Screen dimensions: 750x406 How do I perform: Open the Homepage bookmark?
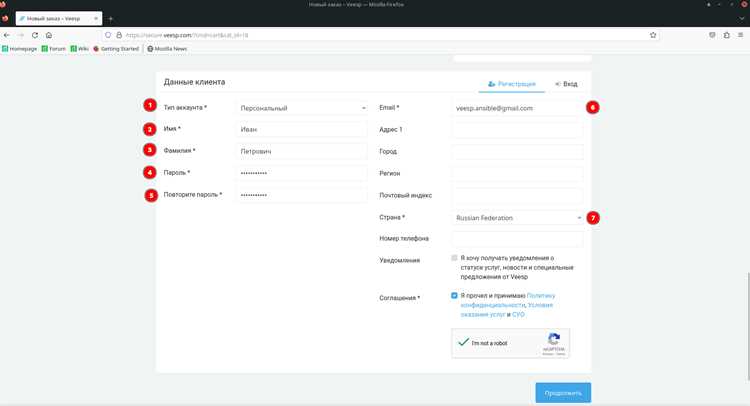[x=20, y=49]
